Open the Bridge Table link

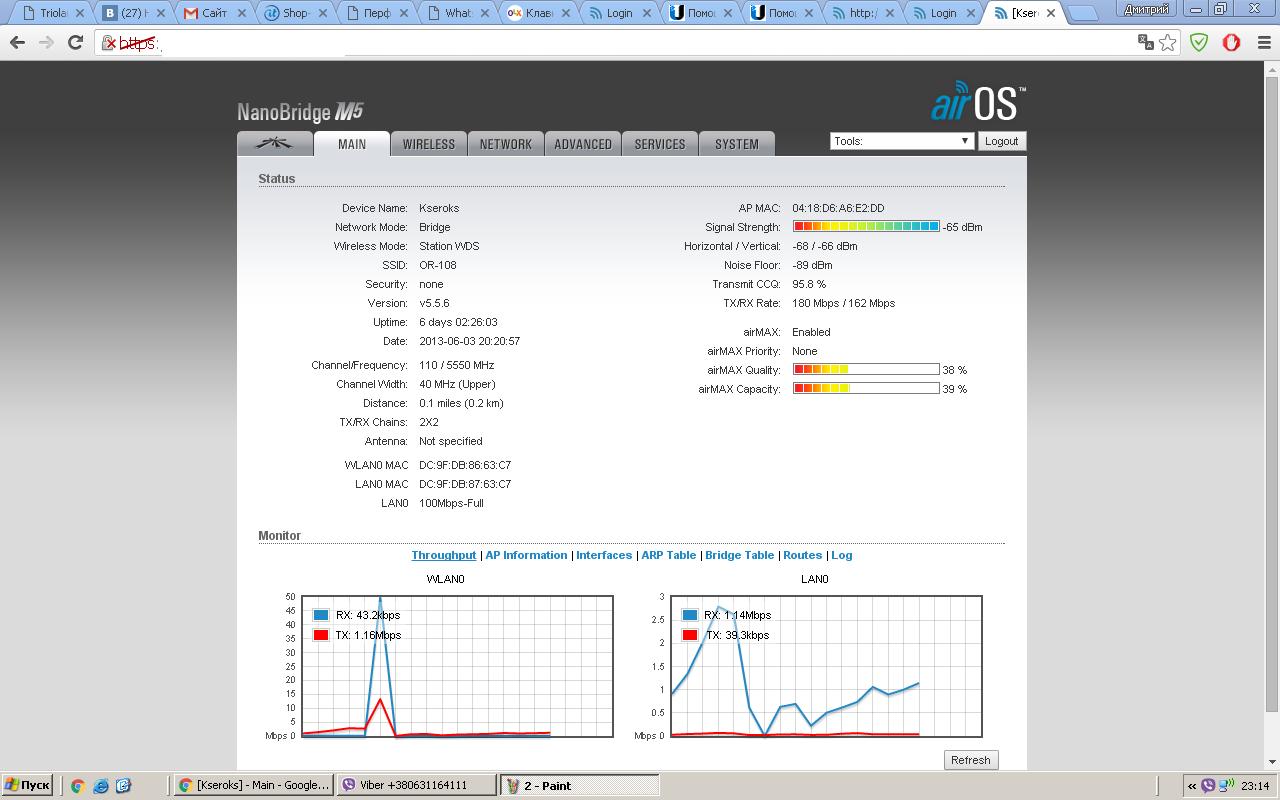(x=739, y=555)
